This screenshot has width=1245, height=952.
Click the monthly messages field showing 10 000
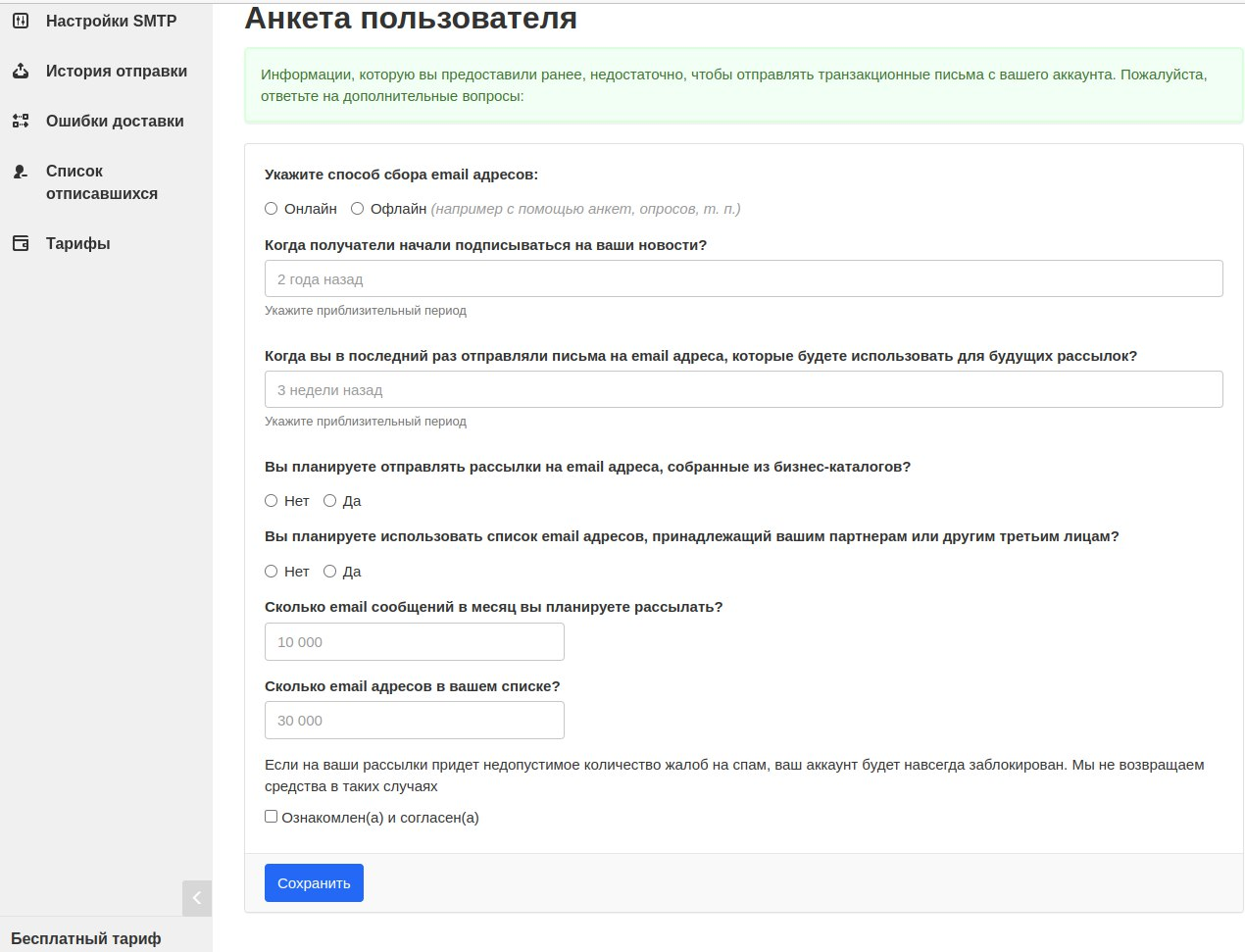[x=415, y=641]
